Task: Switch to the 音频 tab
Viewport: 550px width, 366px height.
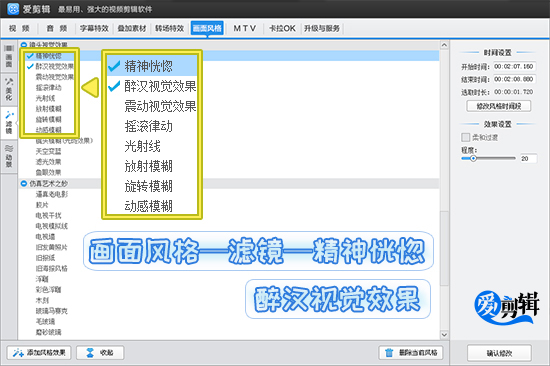Action: pyautogui.click(x=57, y=28)
